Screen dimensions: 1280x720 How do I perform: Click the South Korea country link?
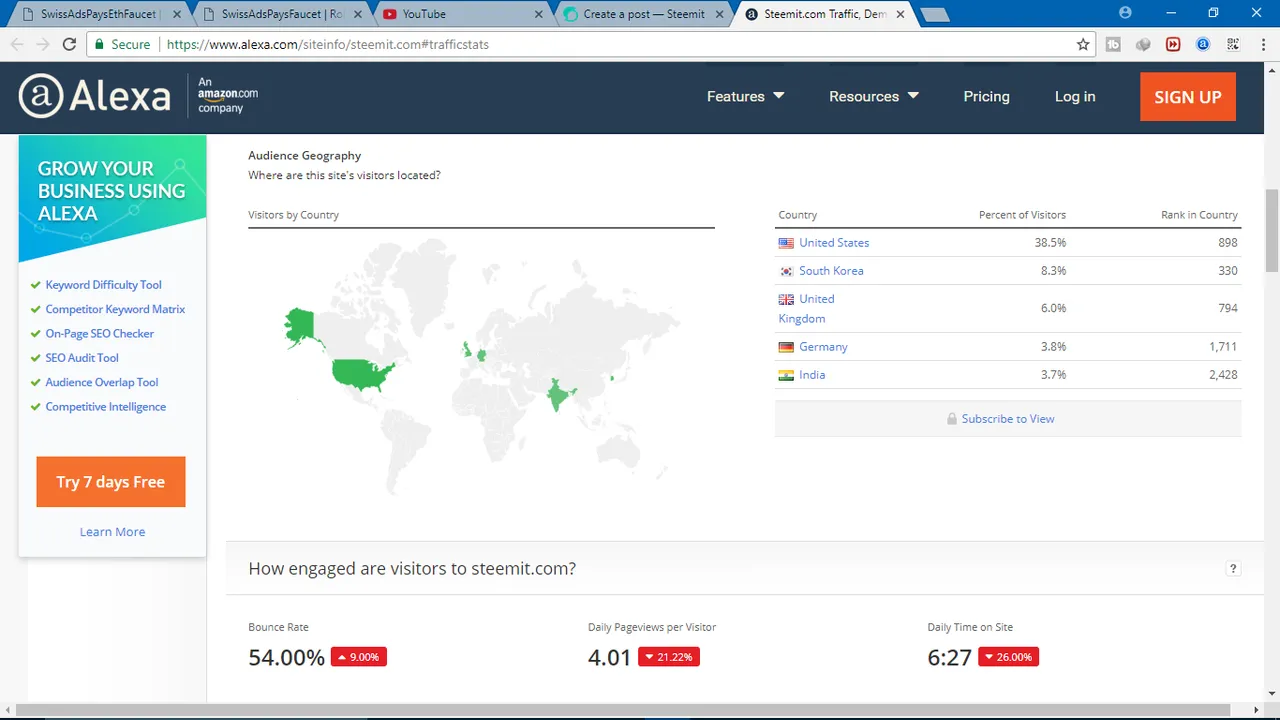coord(831,271)
